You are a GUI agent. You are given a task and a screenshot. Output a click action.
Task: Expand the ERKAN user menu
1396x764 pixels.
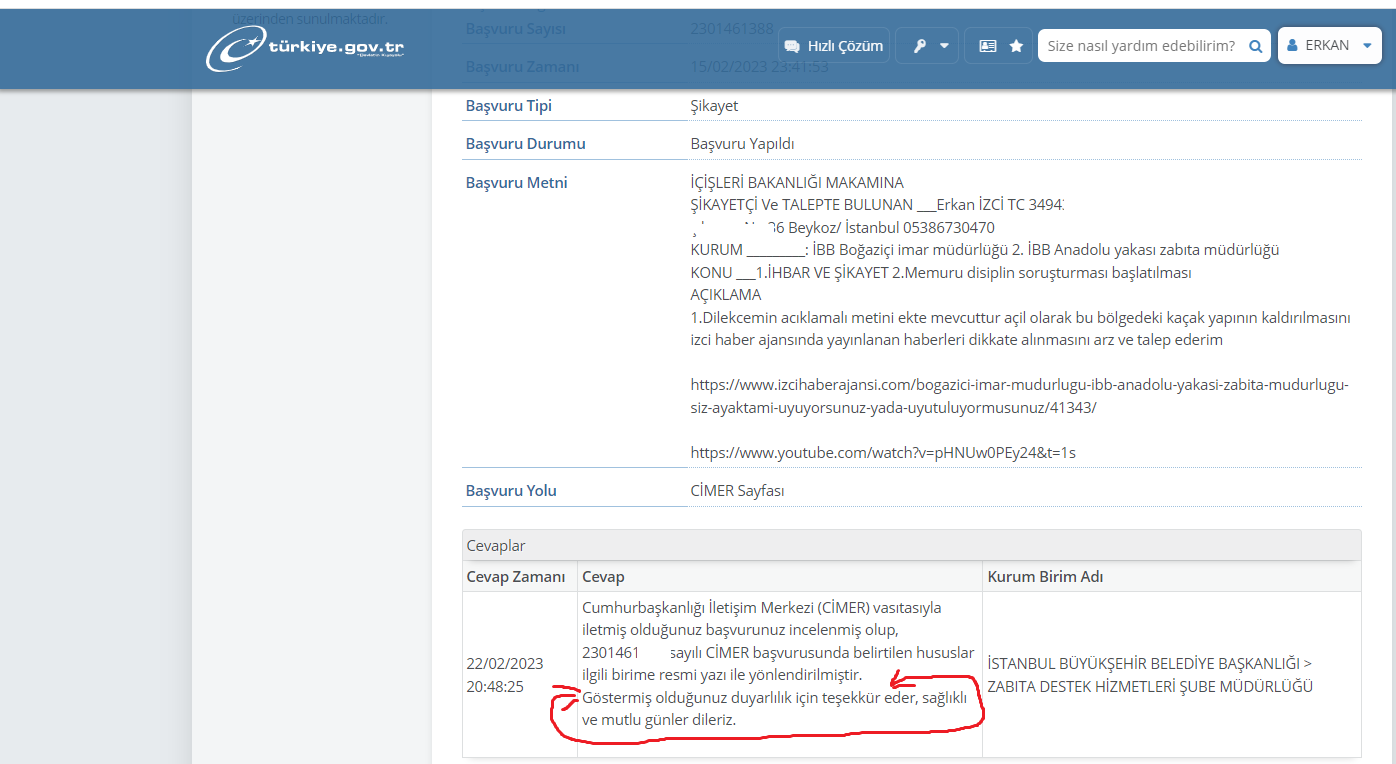coord(1329,45)
